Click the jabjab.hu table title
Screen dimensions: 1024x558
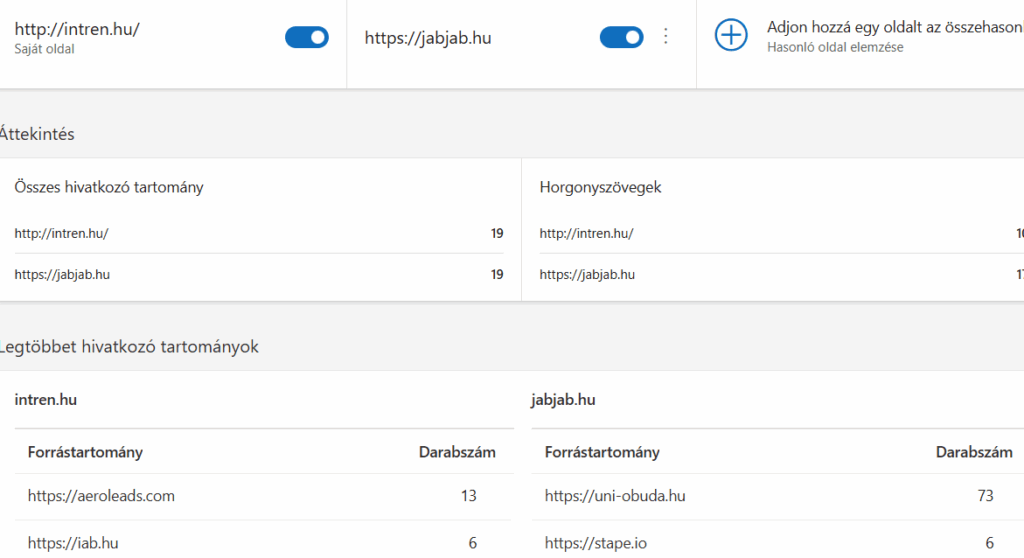563,399
